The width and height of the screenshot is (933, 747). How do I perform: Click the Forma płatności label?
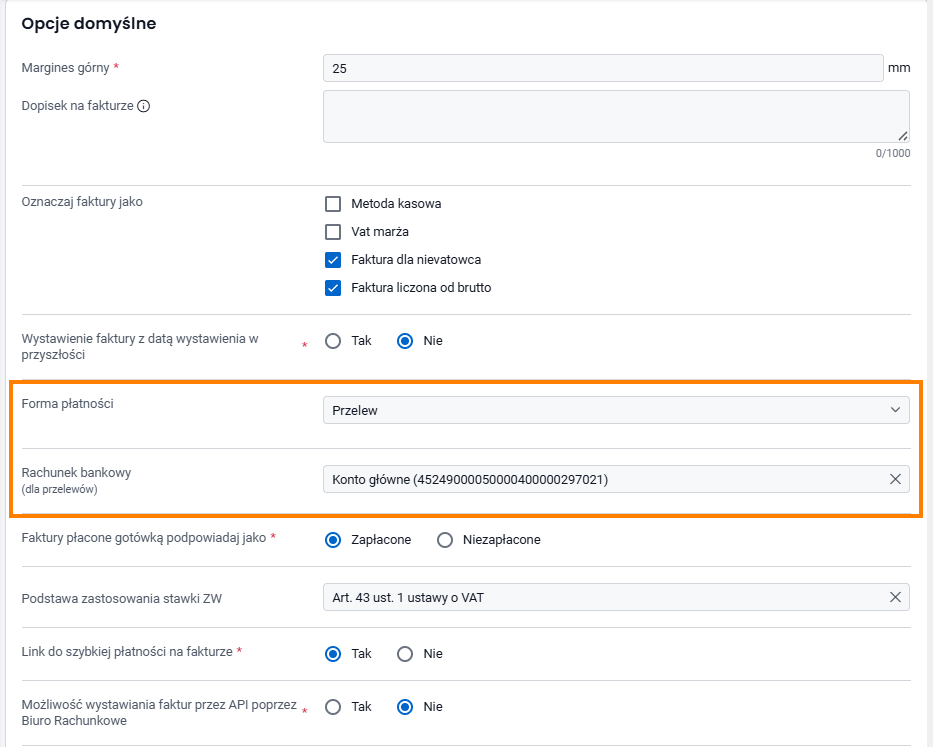[x=67, y=404]
